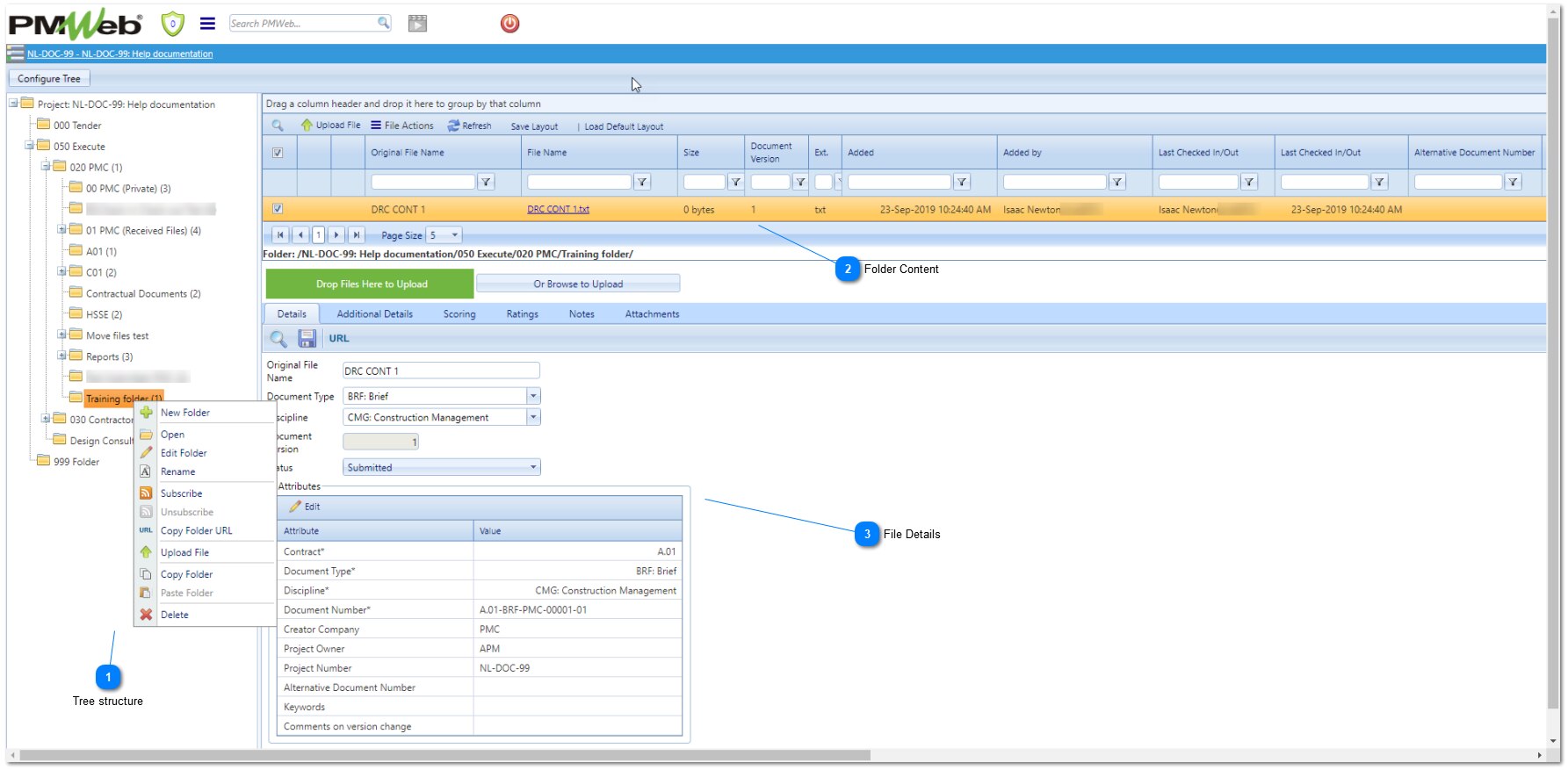Go to previous page of grid
1568x770 pixels.
[x=300, y=235]
